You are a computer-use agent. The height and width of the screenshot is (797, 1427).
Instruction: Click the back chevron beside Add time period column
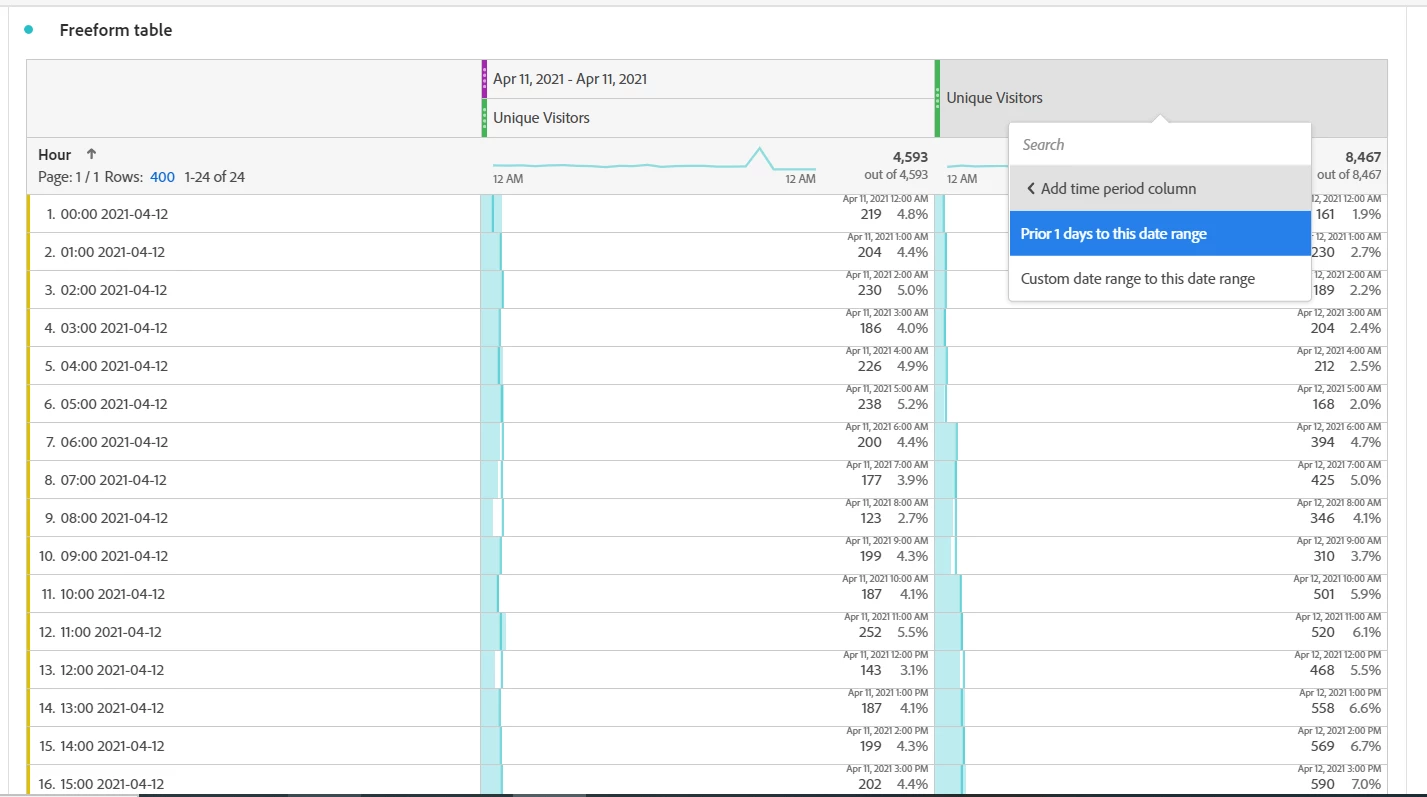pos(1031,189)
